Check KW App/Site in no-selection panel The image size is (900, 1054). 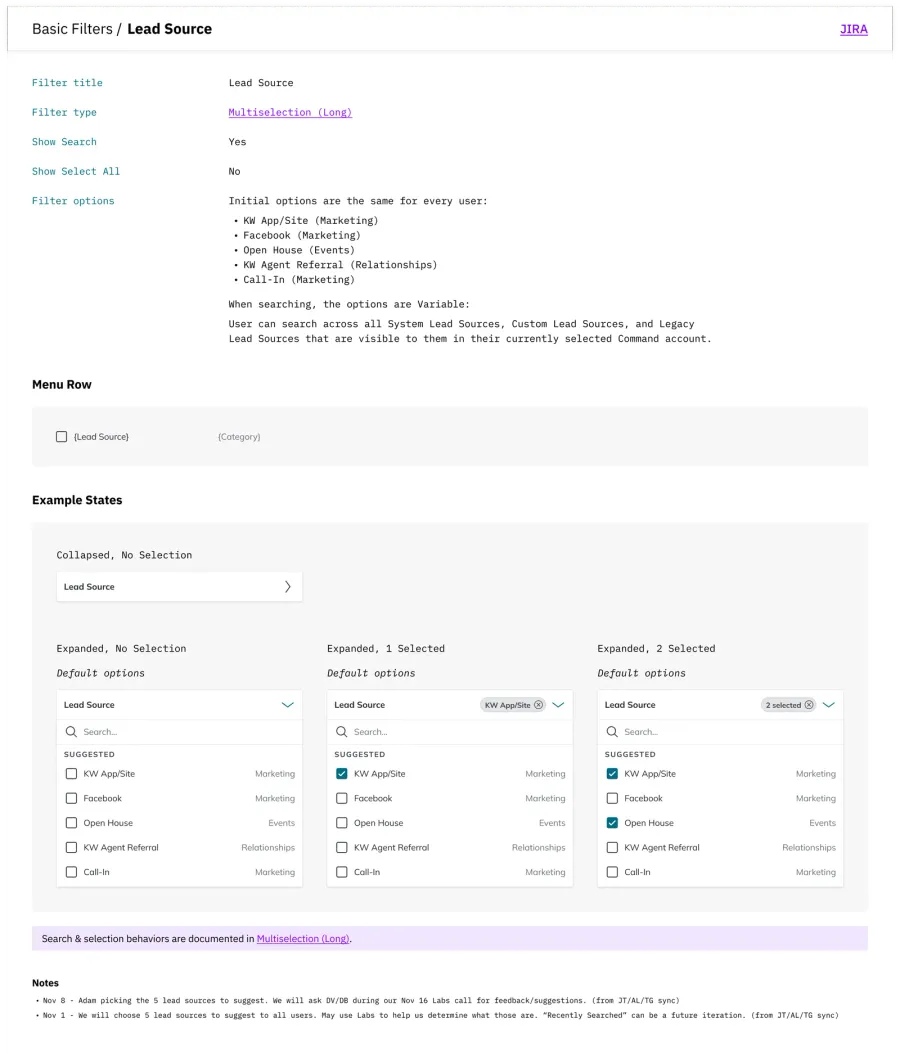click(x=71, y=774)
